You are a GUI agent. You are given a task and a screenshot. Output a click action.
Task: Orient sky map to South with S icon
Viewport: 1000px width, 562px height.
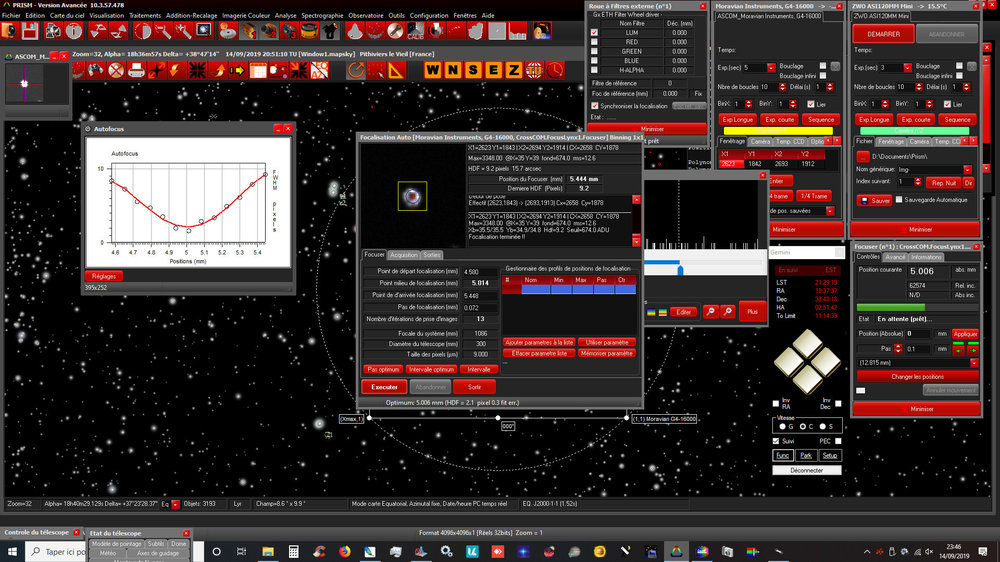[473, 70]
